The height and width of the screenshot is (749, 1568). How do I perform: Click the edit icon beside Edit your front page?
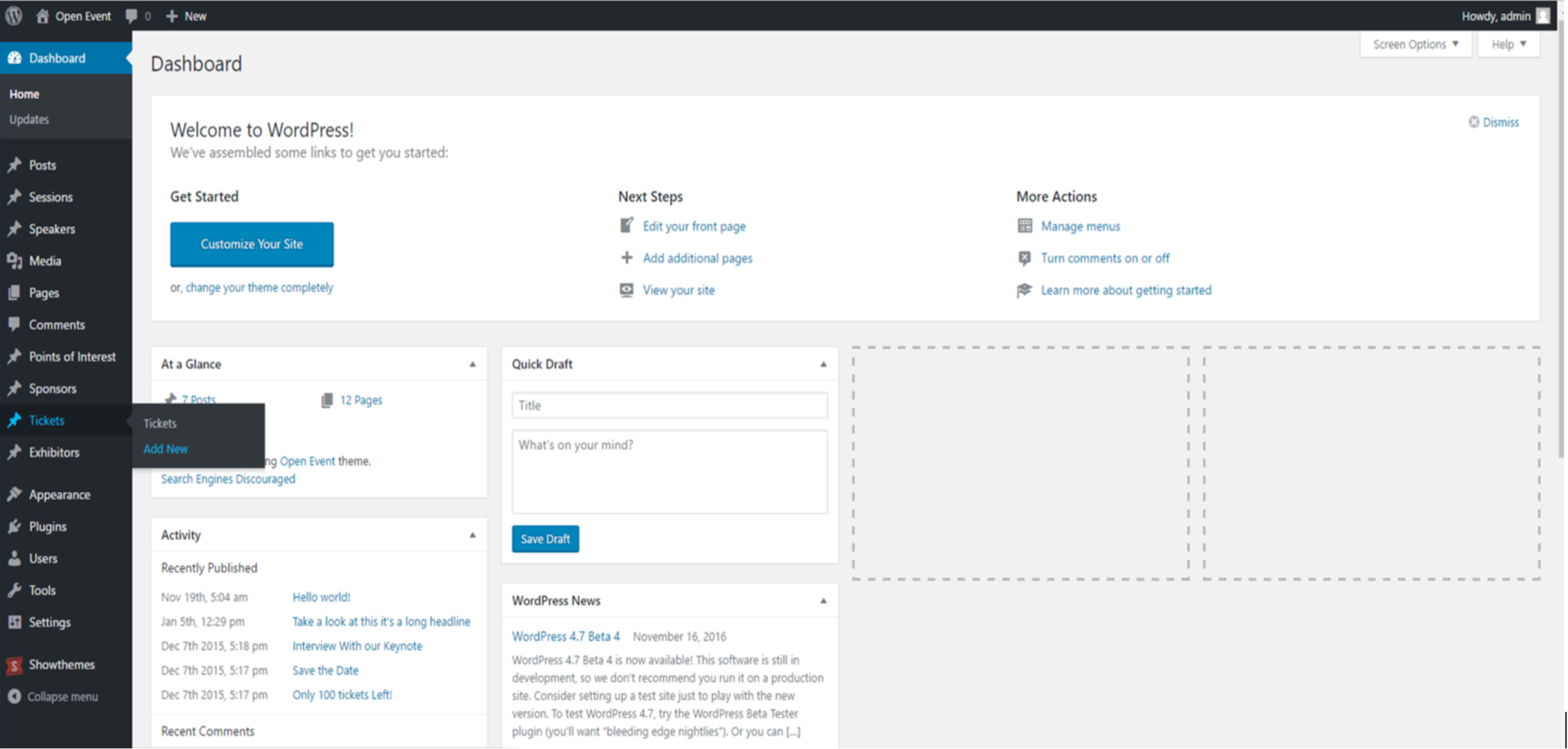(x=627, y=225)
